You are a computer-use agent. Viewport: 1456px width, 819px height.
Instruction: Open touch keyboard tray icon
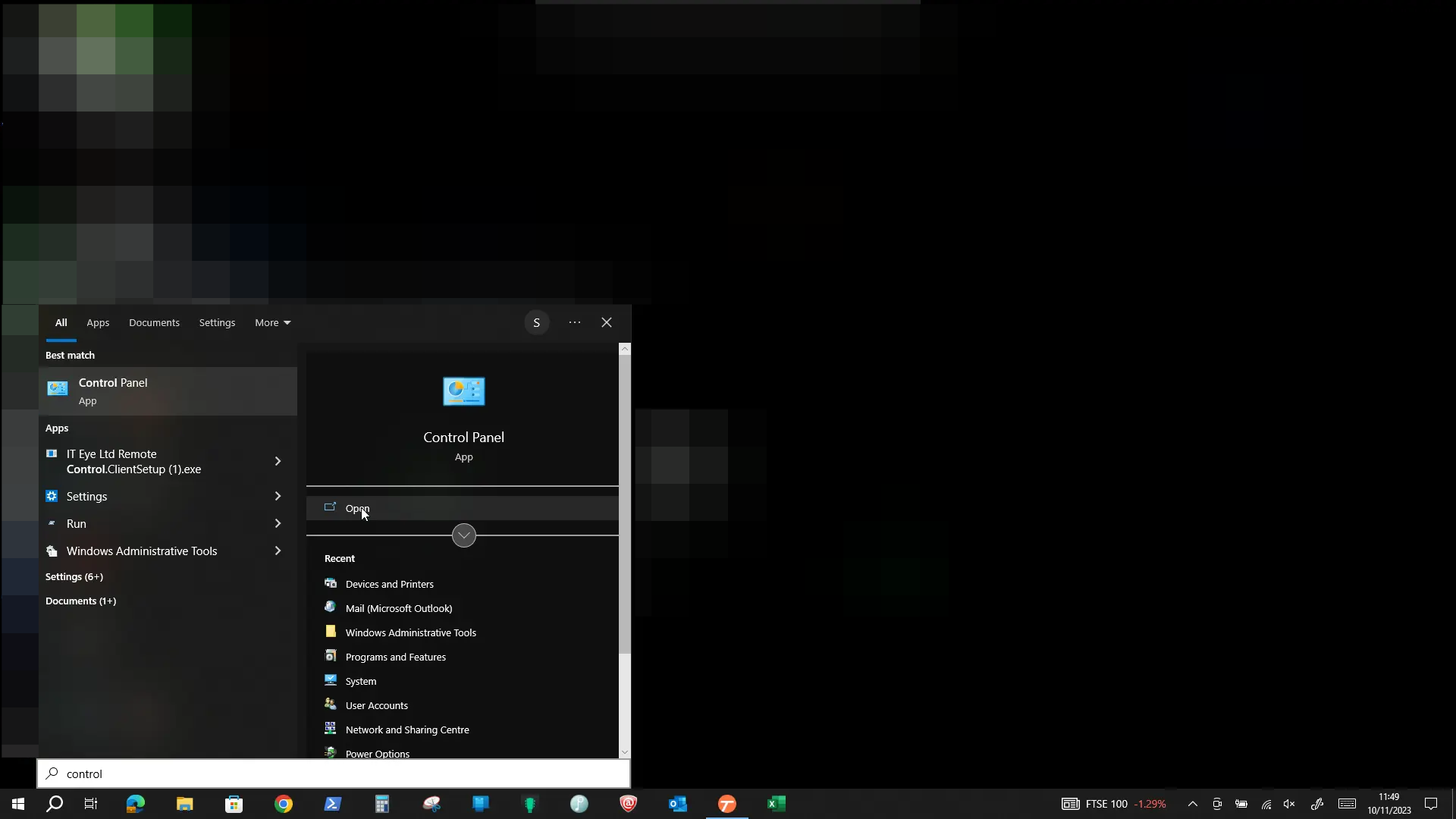[x=1347, y=804]
